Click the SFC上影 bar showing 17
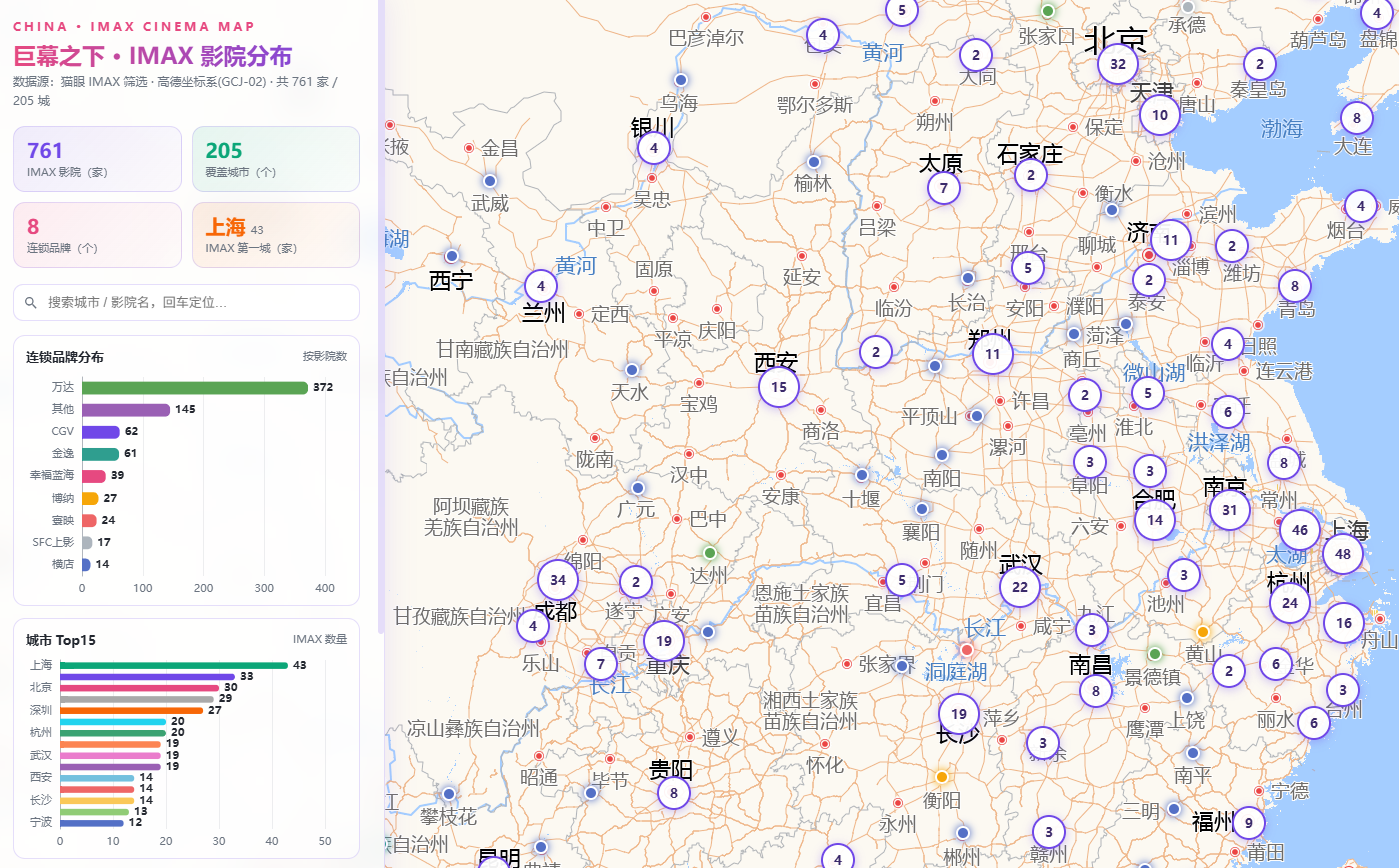 coord(87,542)
